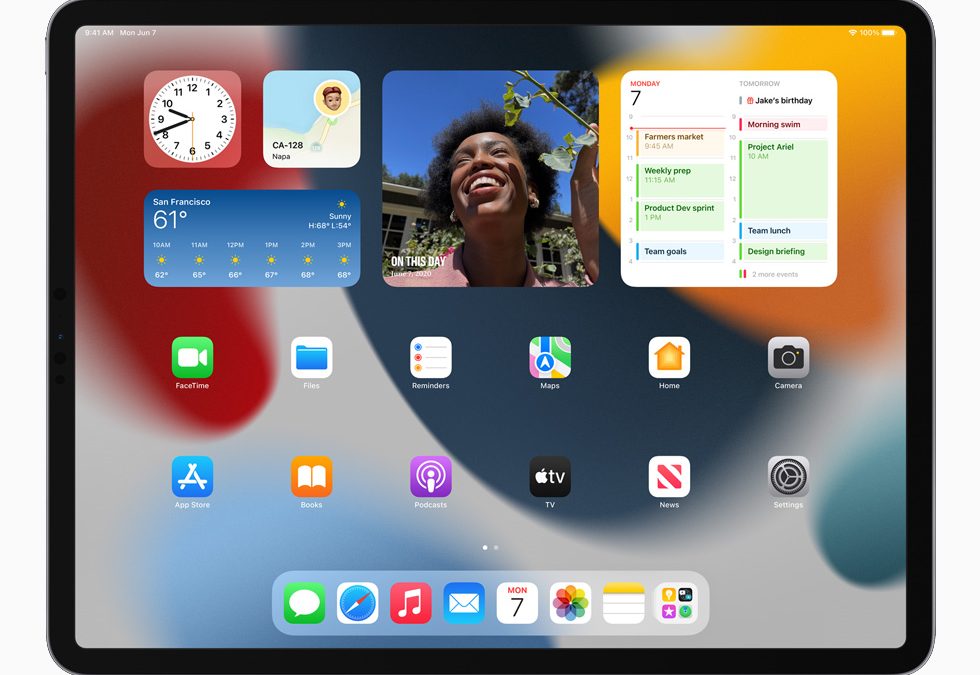This screenshot has height=675, width=980.
Task: Open Music from the dock
Action: point(411,603)
